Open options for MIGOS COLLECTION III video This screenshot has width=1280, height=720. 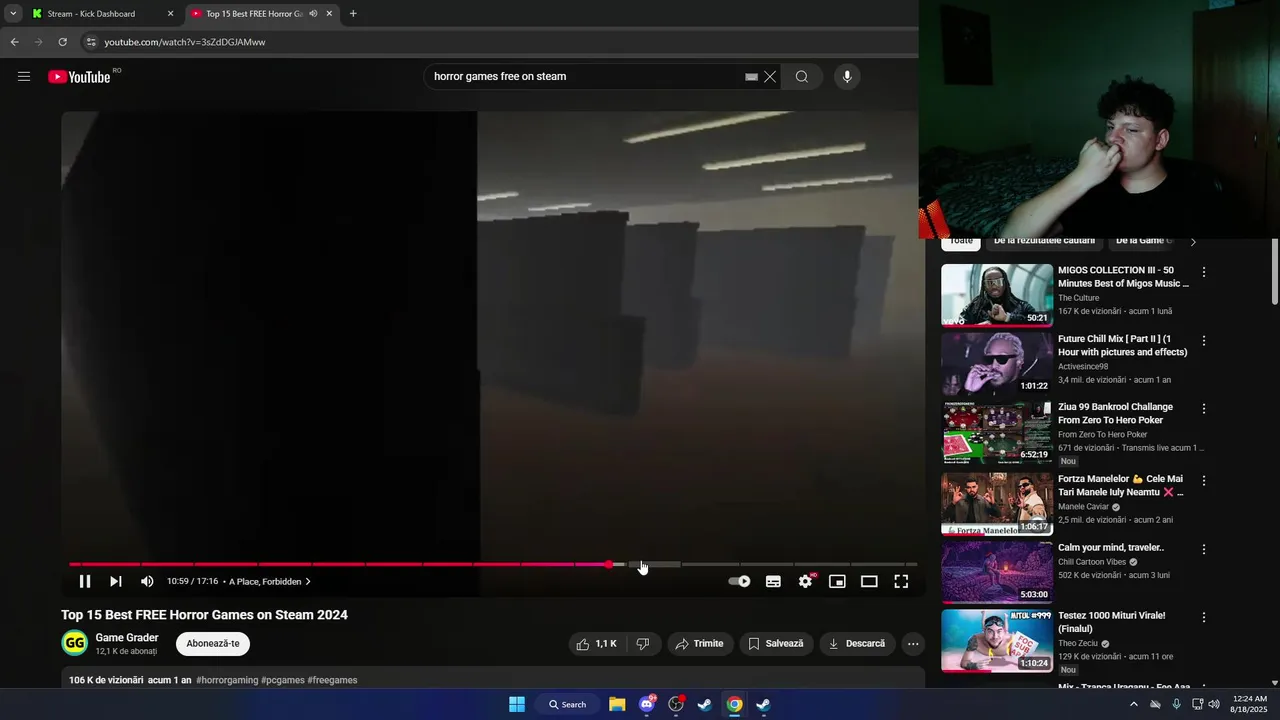(1204, 272)
